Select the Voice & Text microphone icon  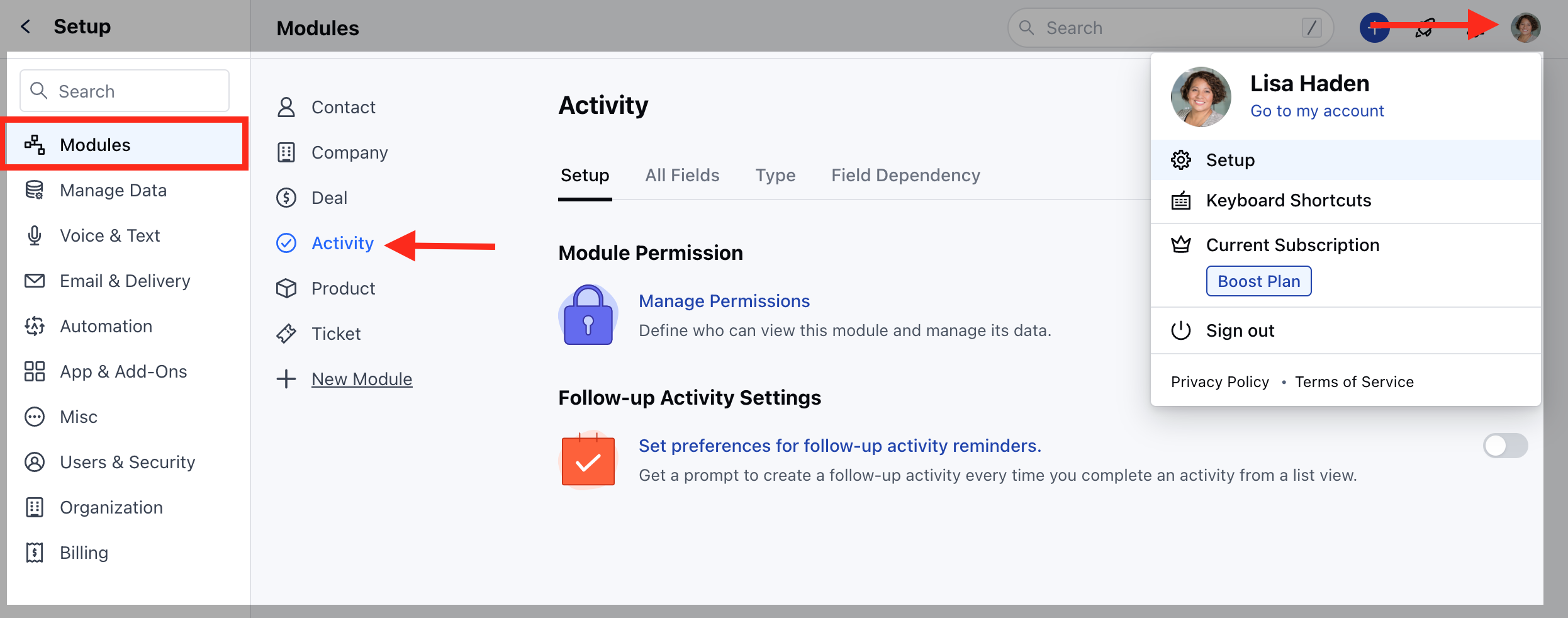(x=35, y=235)
